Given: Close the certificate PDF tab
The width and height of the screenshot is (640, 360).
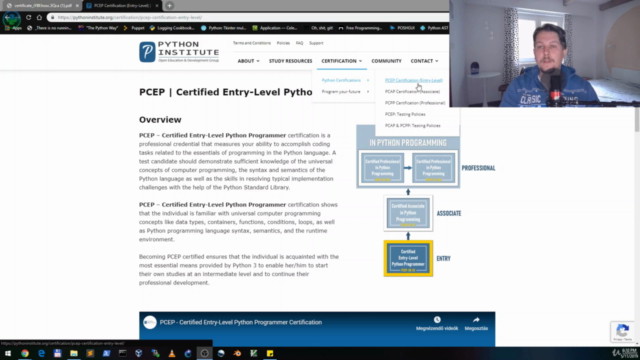Looking at the screenshot, I should [x=77, y=6].
